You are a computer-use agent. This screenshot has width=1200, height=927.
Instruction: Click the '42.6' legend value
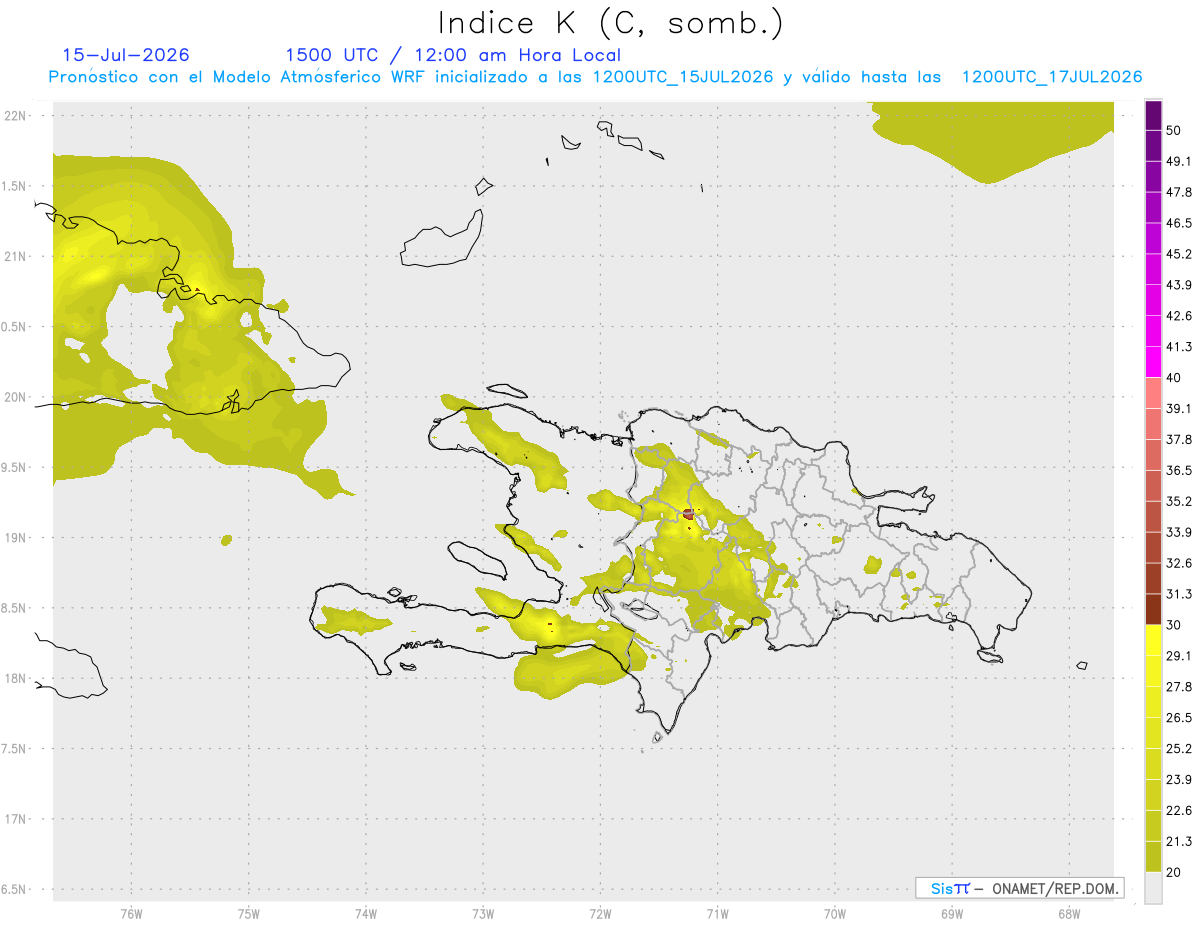(x=1179, y=316)
